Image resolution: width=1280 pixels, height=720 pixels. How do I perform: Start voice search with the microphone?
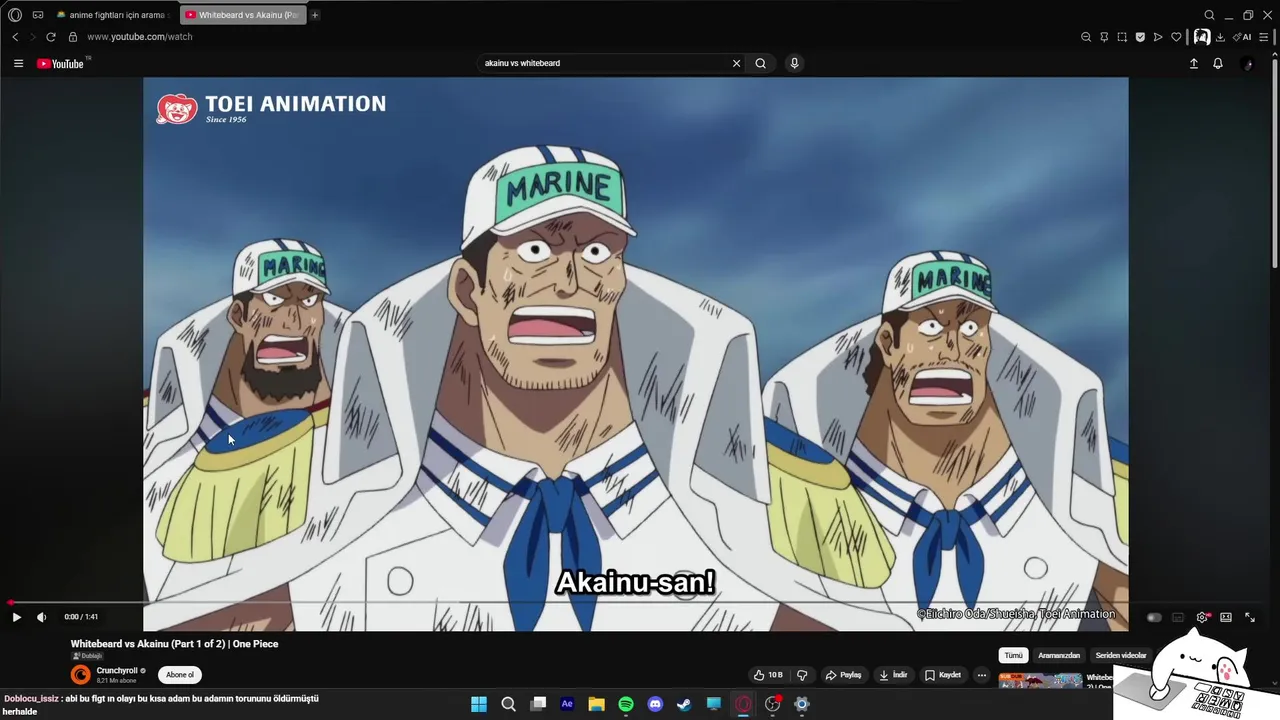794,63
